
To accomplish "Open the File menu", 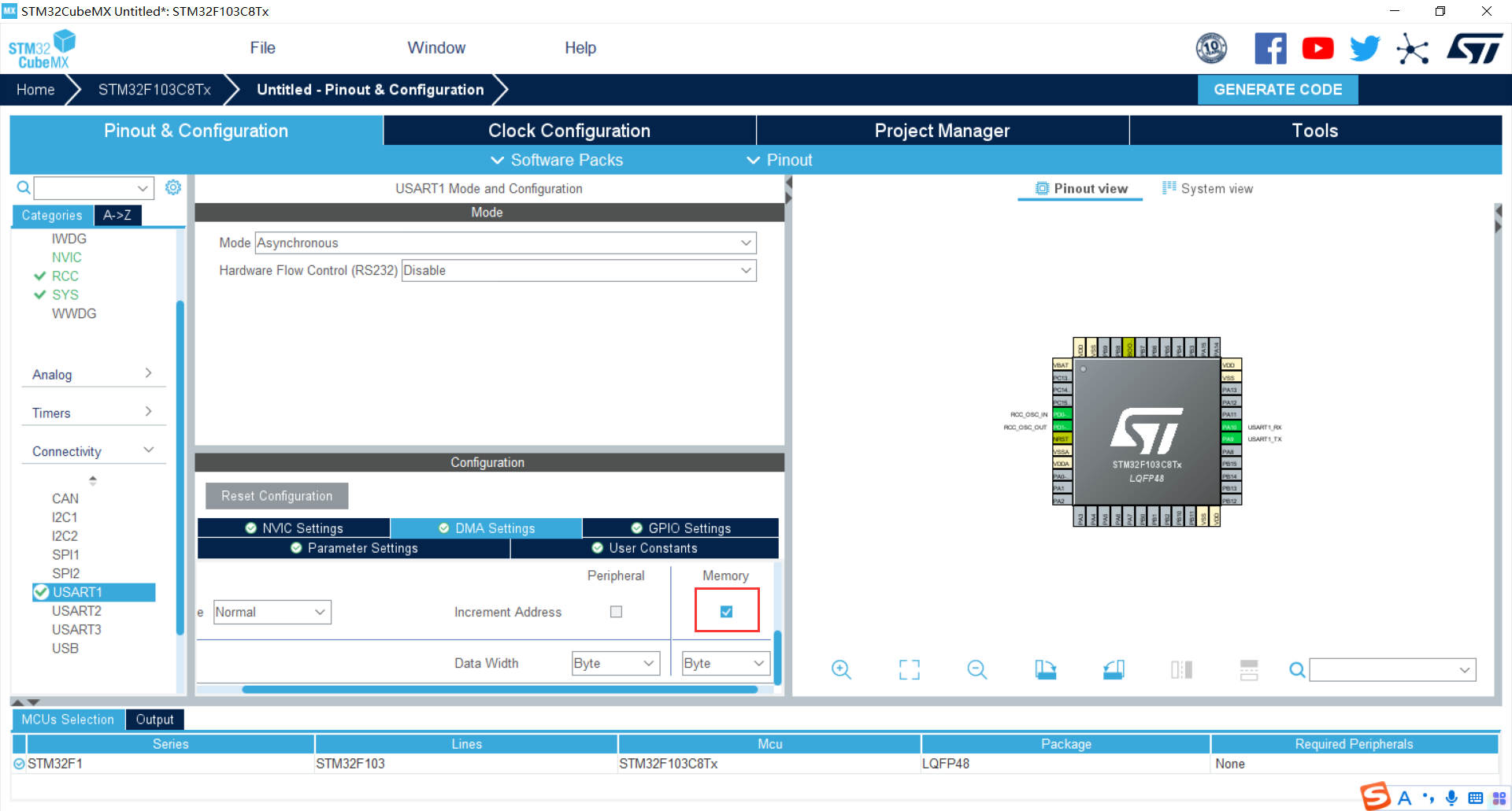I will [x=263, y=48].
